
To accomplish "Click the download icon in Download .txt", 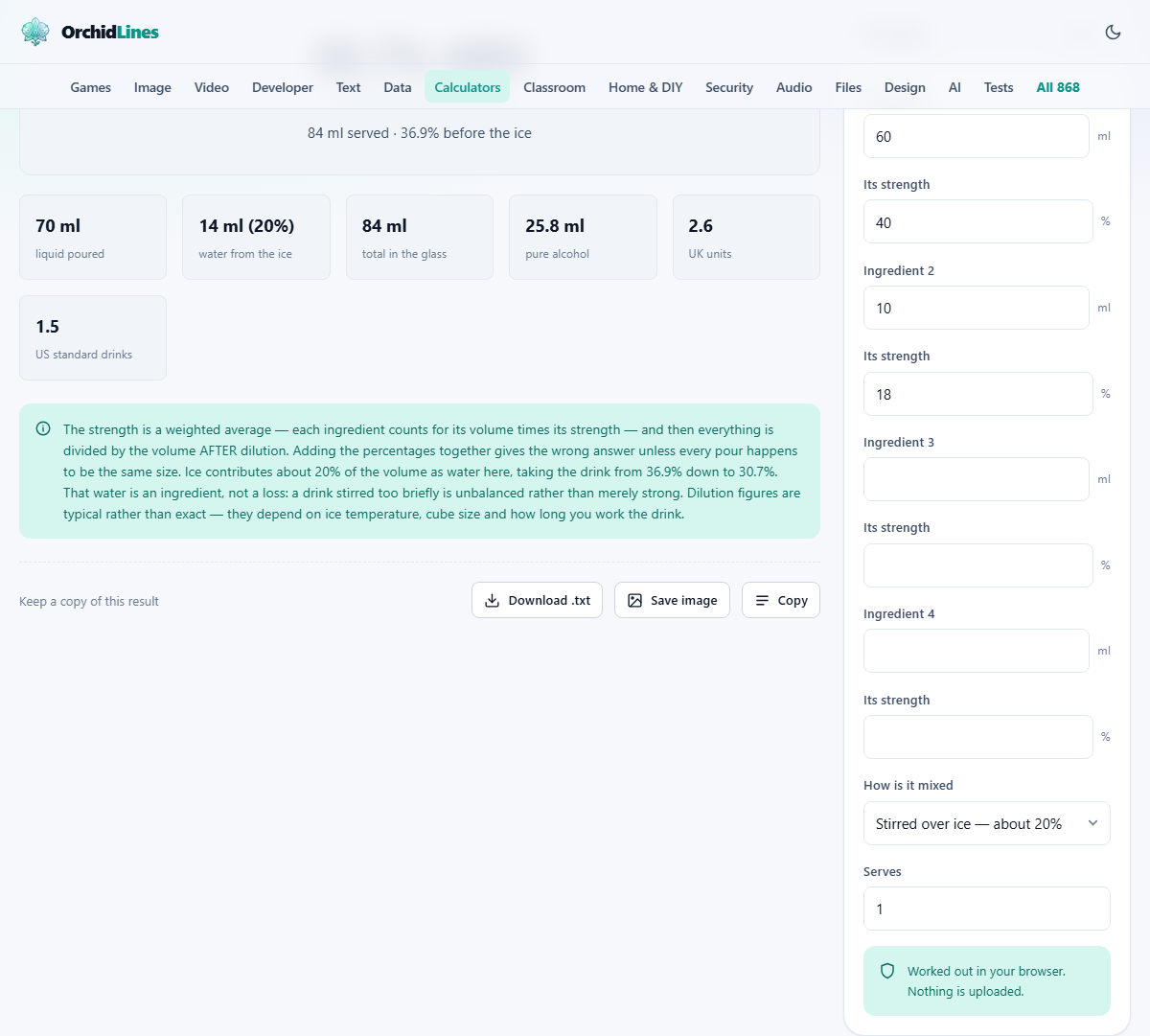I will point(493,601).
